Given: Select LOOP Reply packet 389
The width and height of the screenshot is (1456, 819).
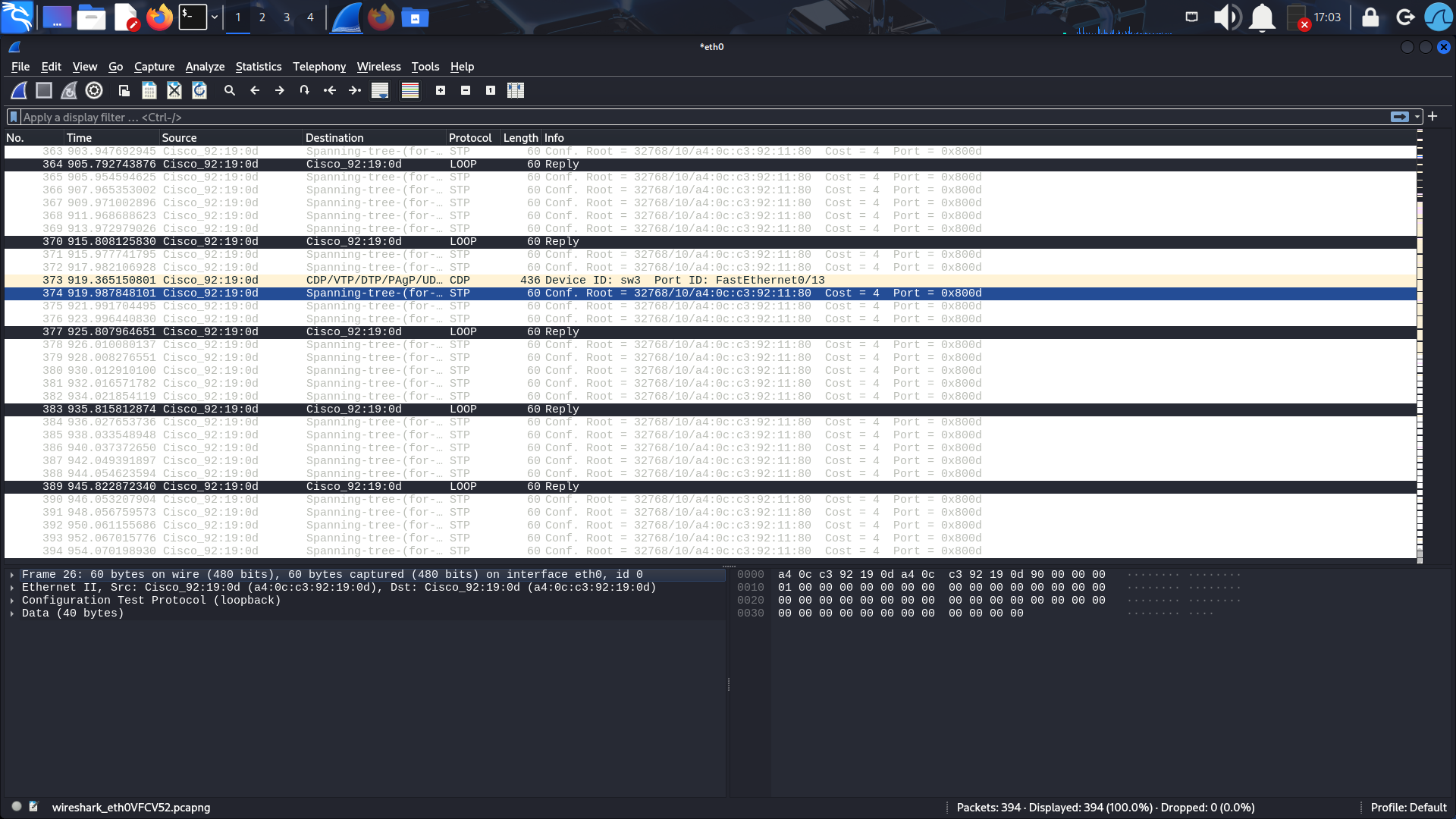Looking at the screenshot, I should click(710, 487).
